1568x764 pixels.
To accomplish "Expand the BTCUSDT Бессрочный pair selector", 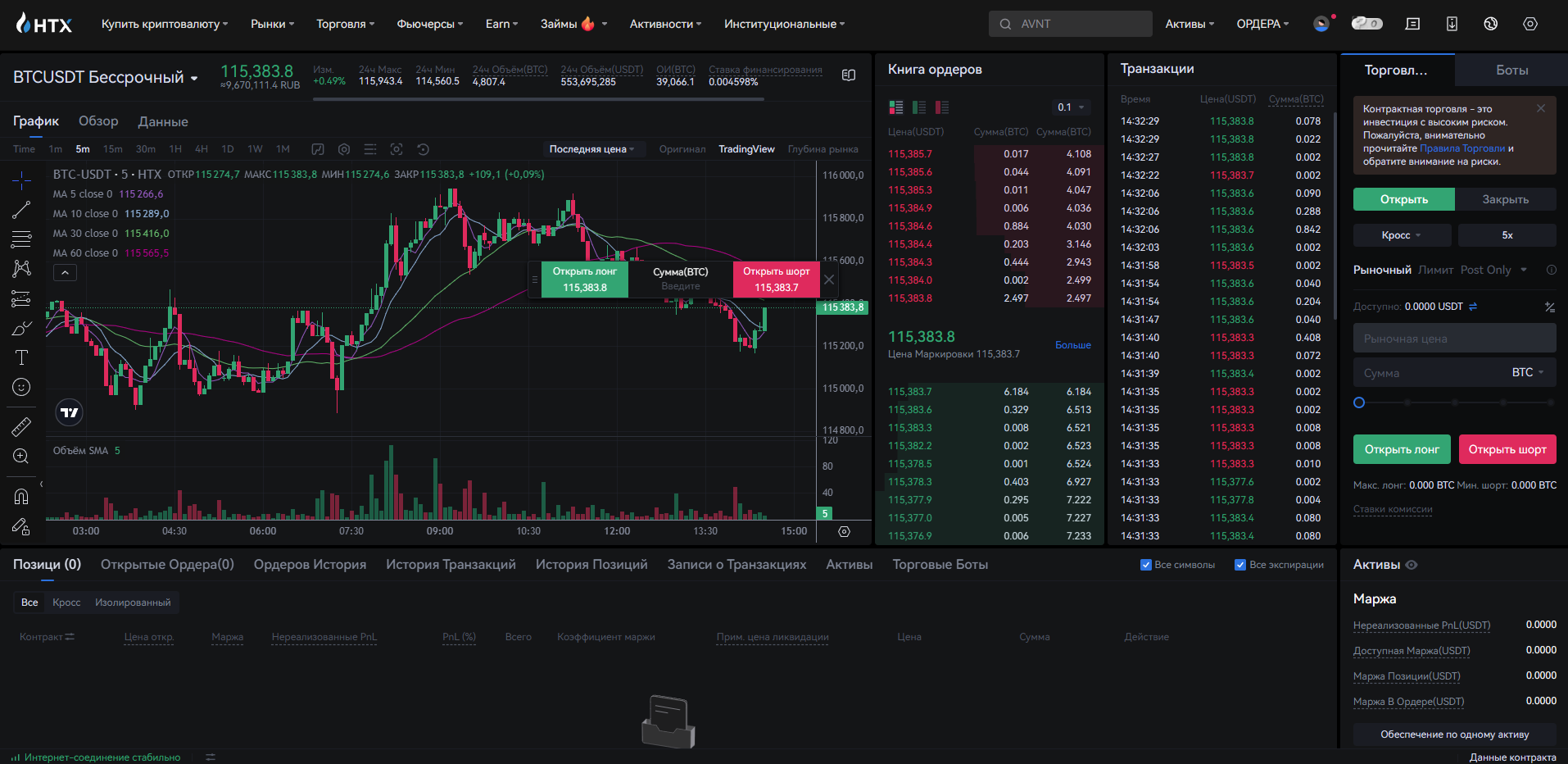I will point(194,78).
